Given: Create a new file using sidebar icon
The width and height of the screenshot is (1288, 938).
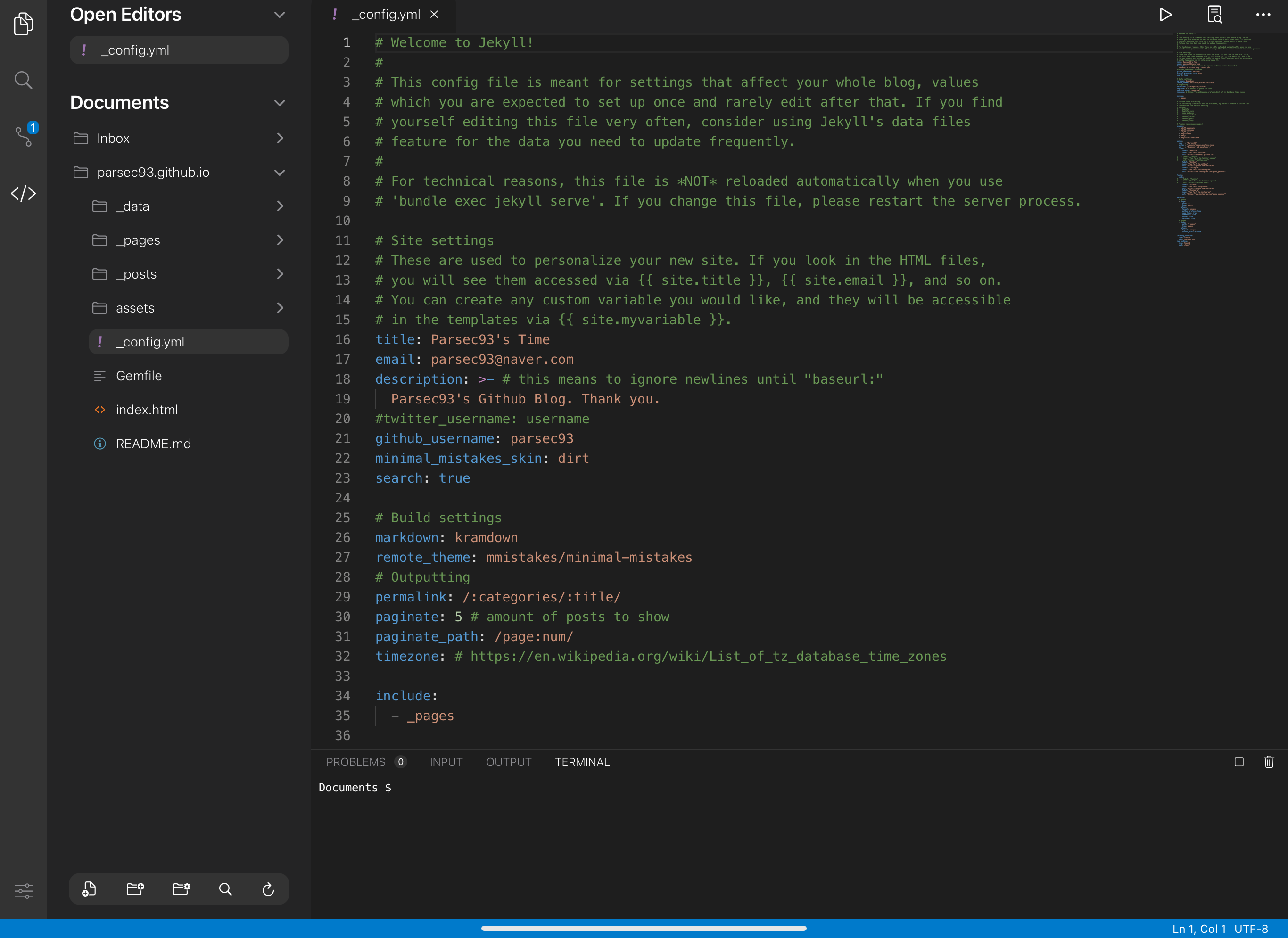Looking at the screenshot, I should click(89, 889).
